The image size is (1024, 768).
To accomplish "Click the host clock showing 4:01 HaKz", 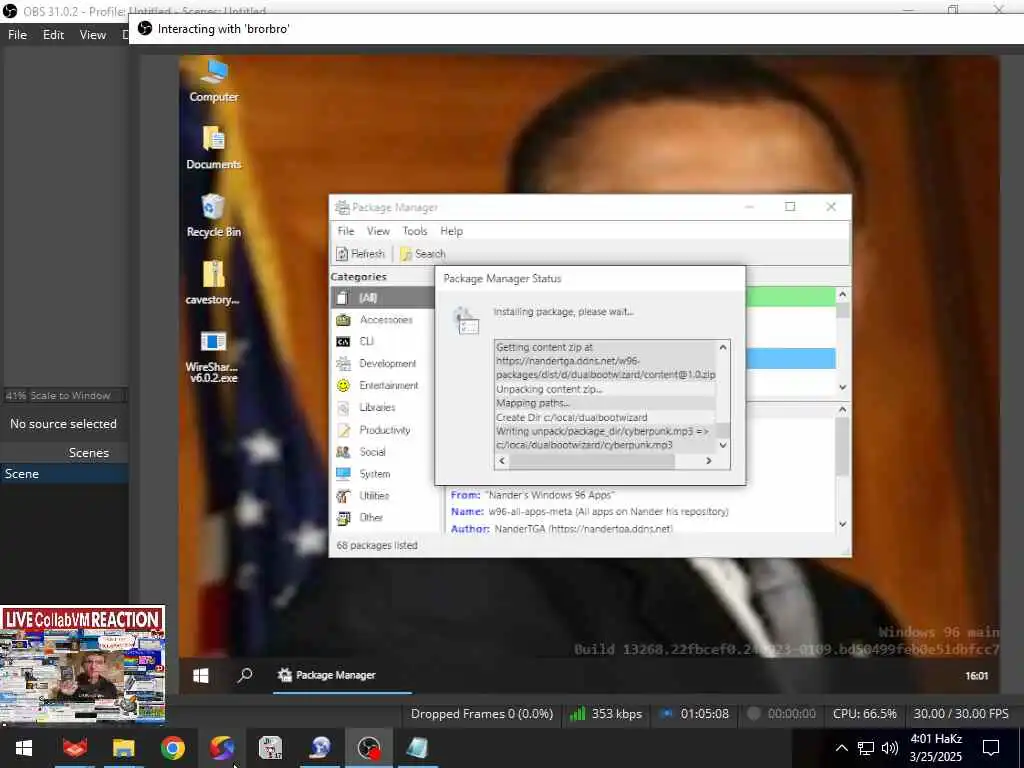I will pyautogui.click(x=936, y=748).
